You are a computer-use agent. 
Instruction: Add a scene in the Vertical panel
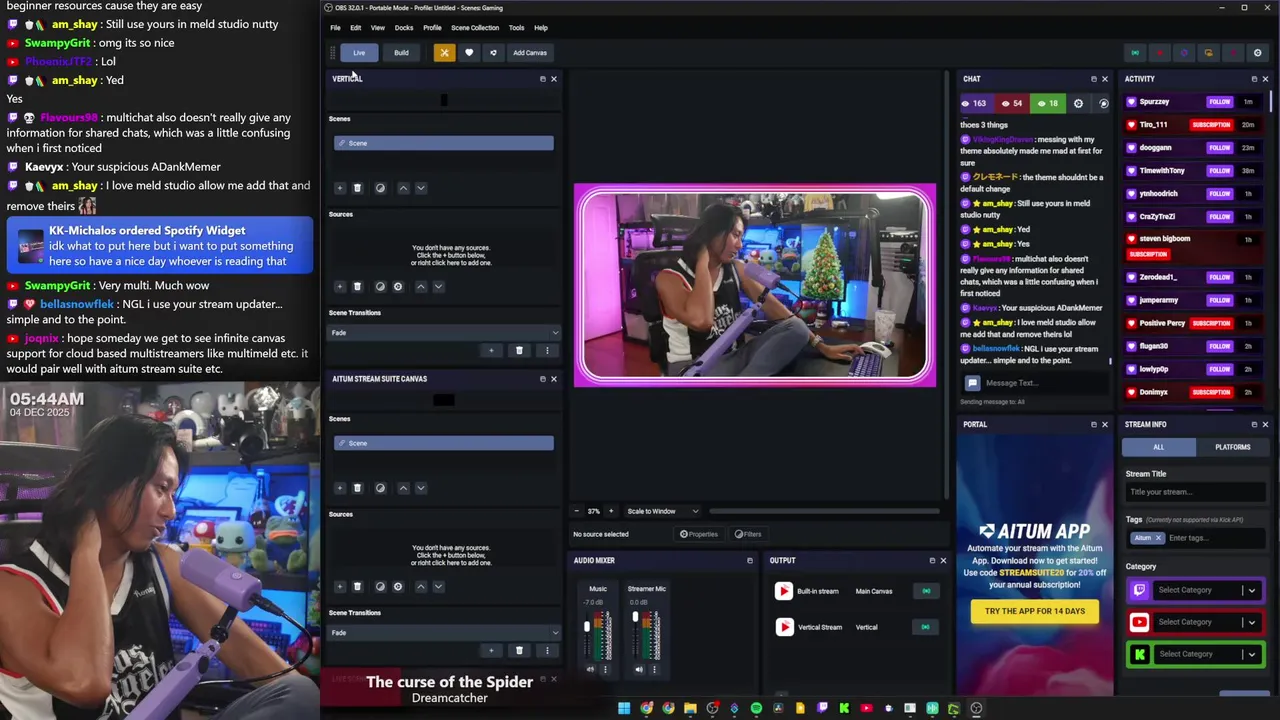[x=340, y=188]
